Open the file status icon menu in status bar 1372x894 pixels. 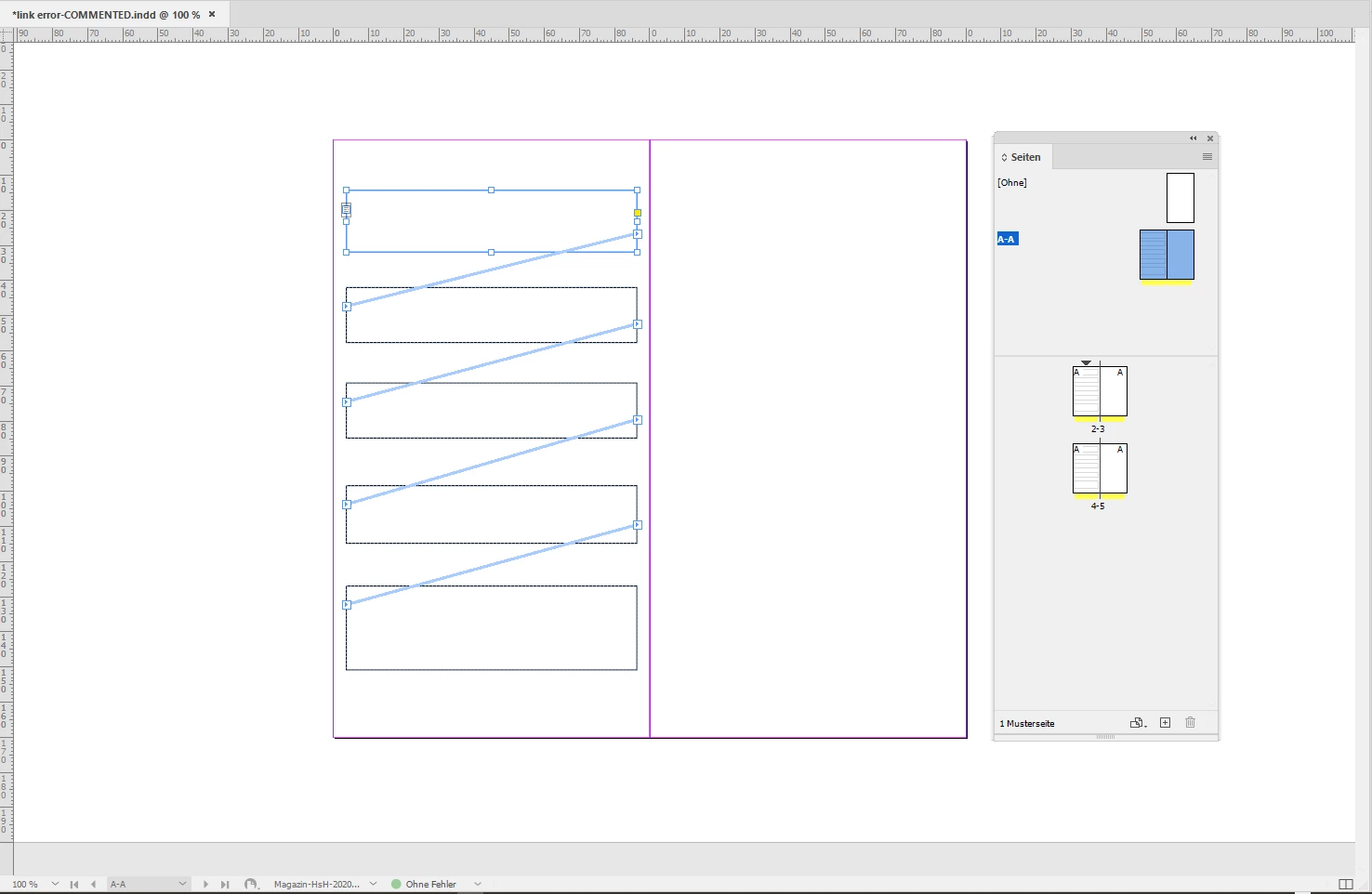pyautogui.click(x=251, y=884)
